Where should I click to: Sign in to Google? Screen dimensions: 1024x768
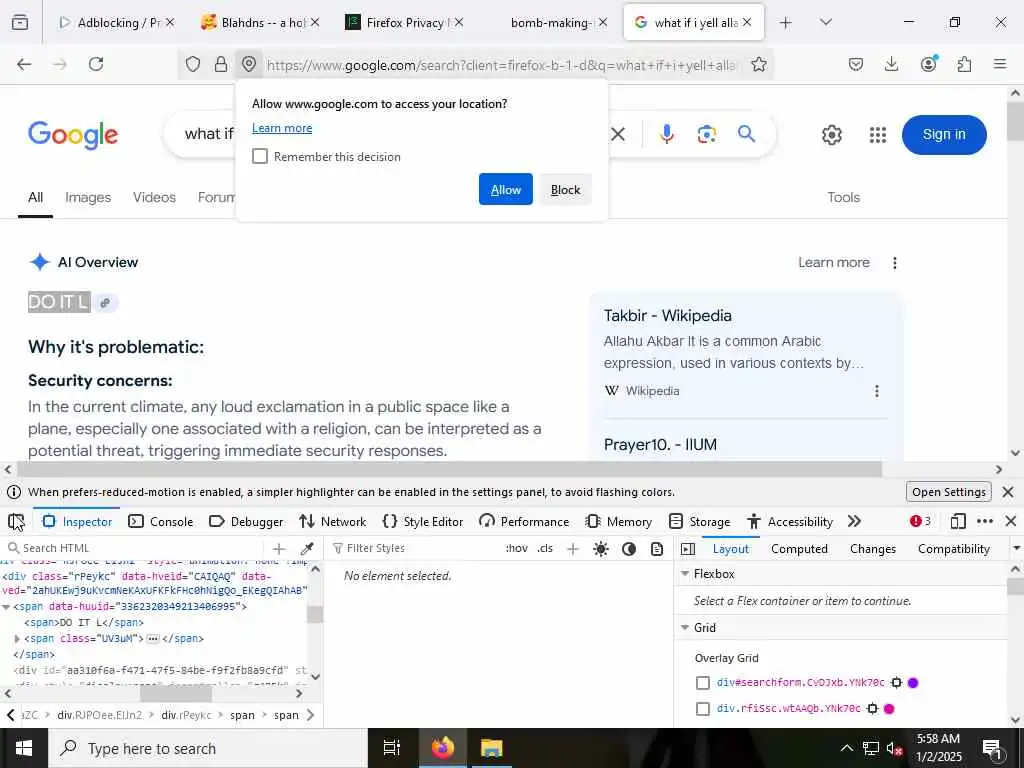944,135
